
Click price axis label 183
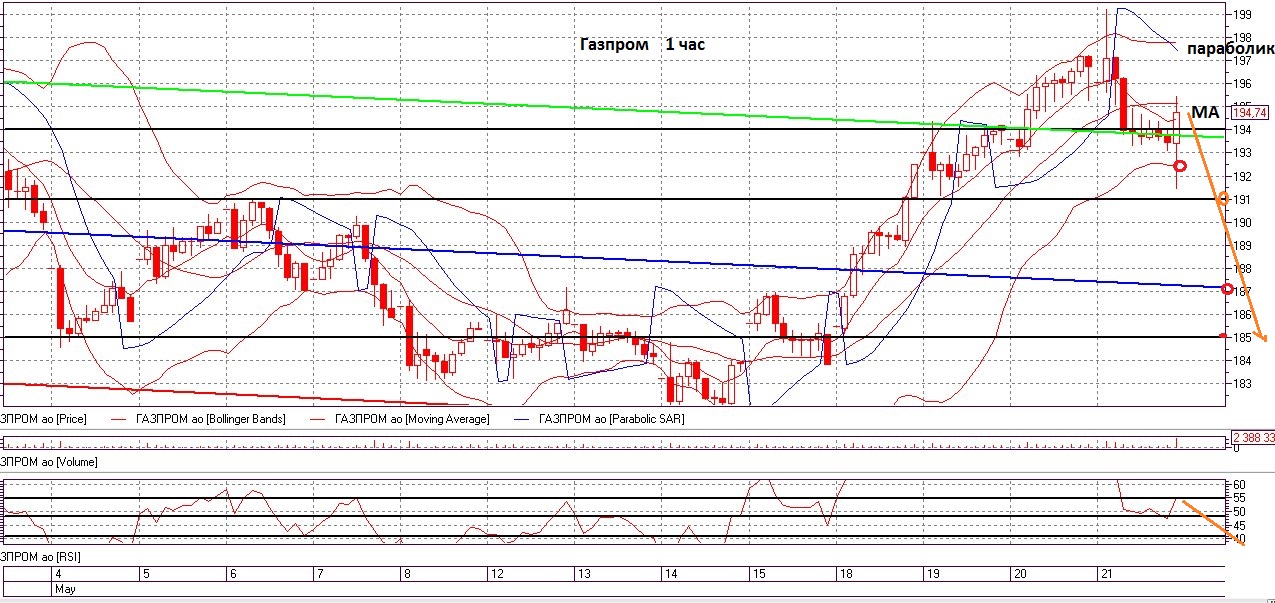1244,383
